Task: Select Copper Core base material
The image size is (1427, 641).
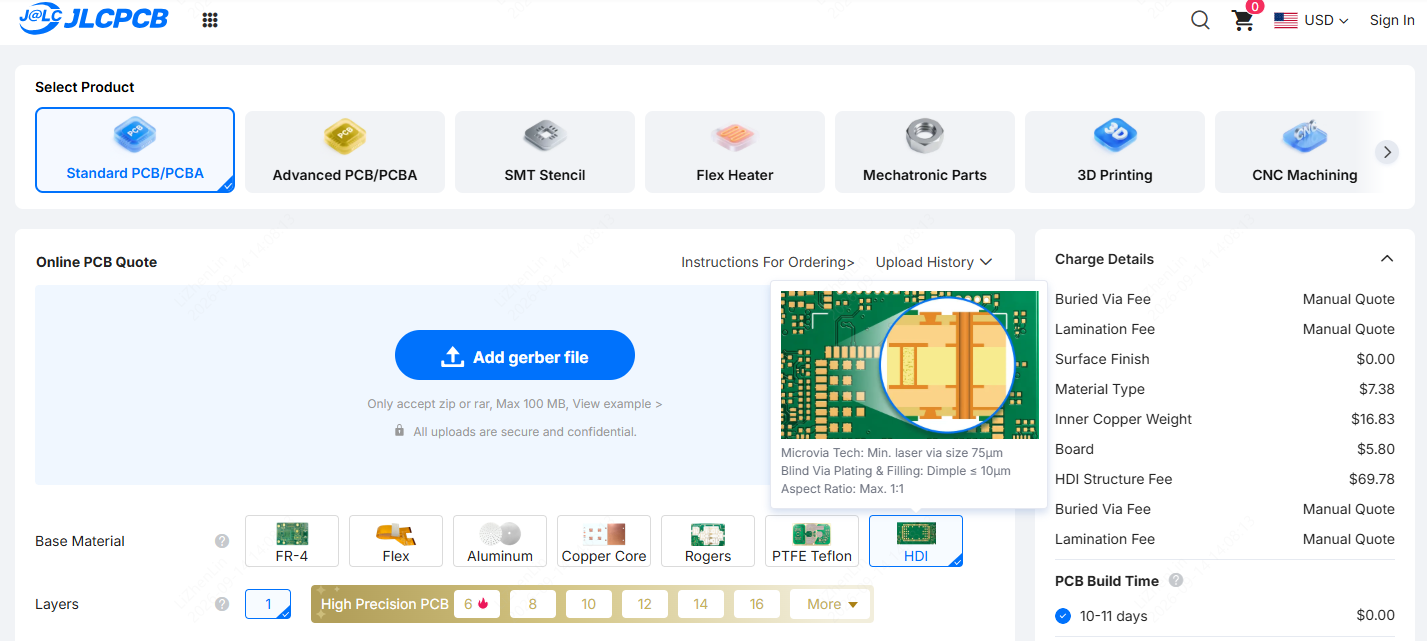Action: click(604, 541)
